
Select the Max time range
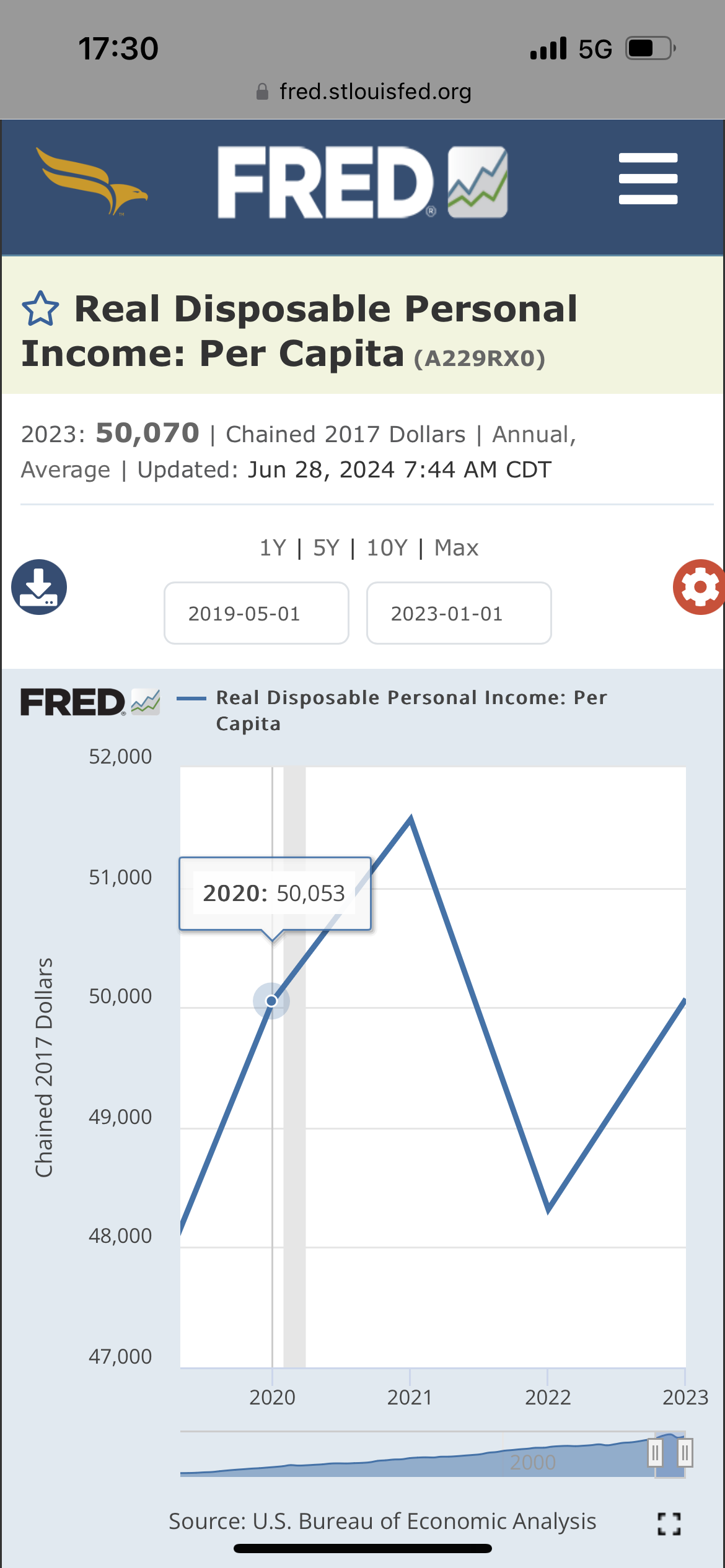[456, 548]
